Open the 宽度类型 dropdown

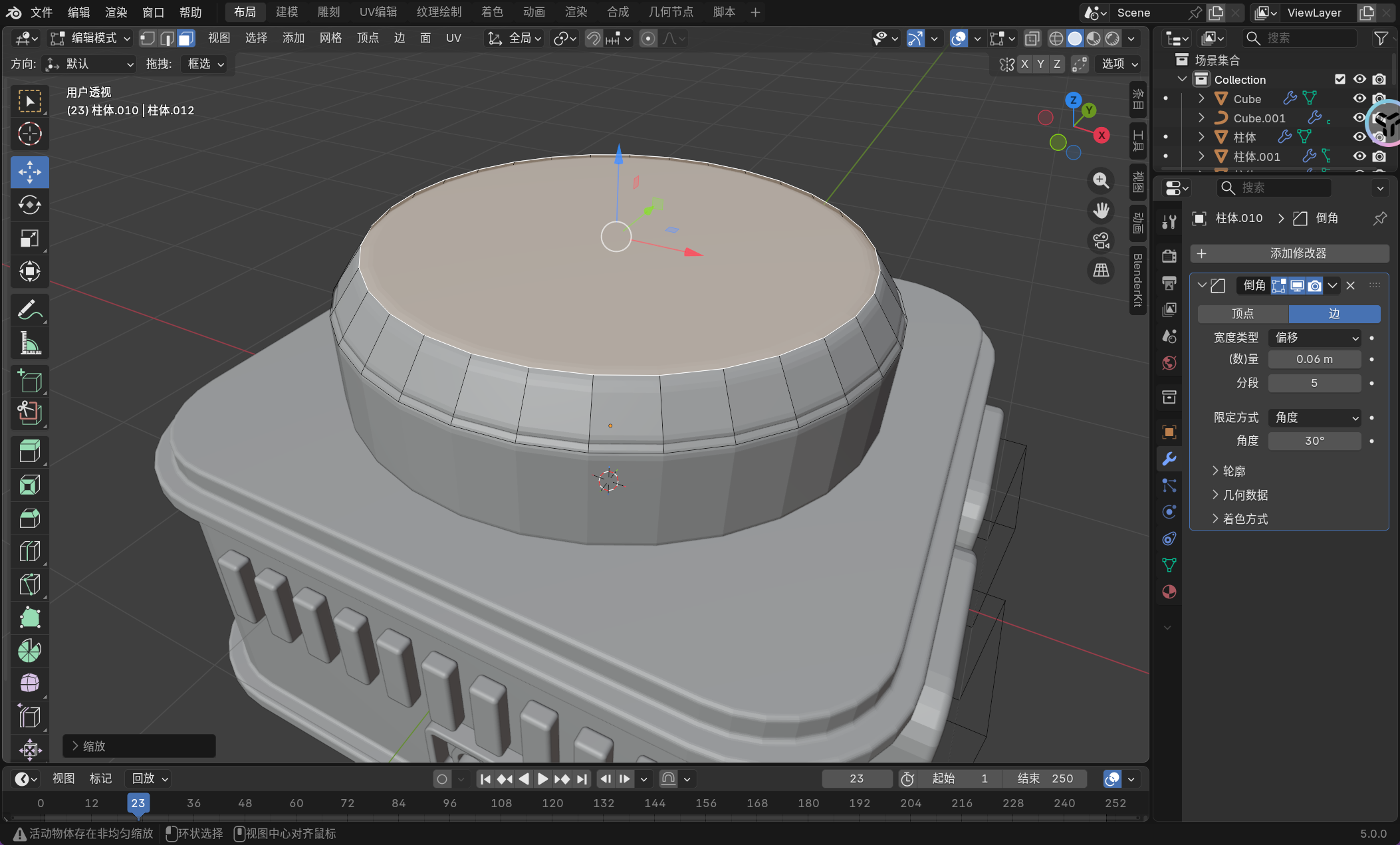click(x=1314, y=338)
